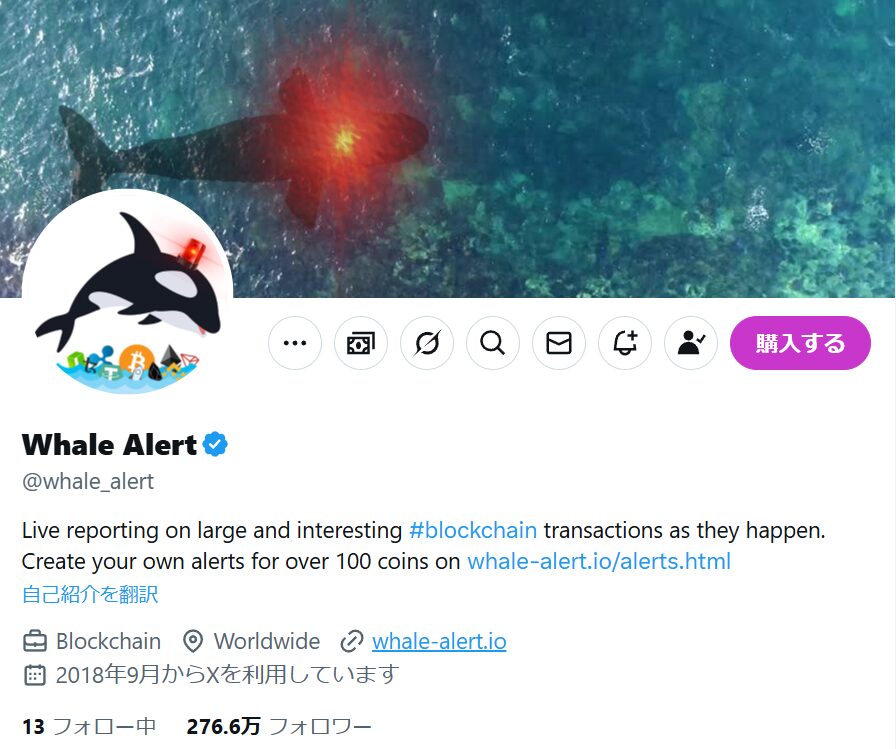
Task: Click 自己紹介を翻訳 to translate bio
Action: point(90,595)
